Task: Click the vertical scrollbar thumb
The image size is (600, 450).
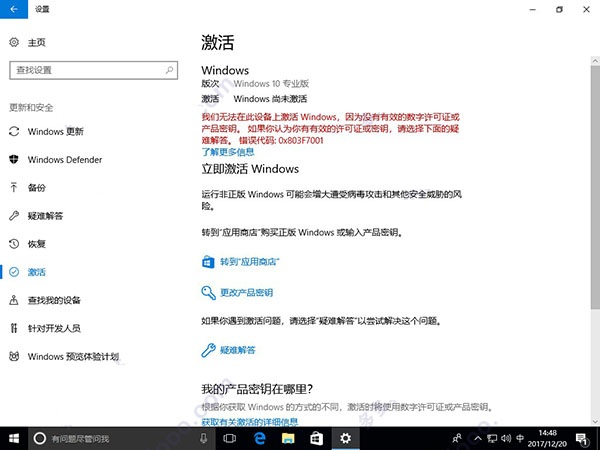Action: click(x=595, y=187)
